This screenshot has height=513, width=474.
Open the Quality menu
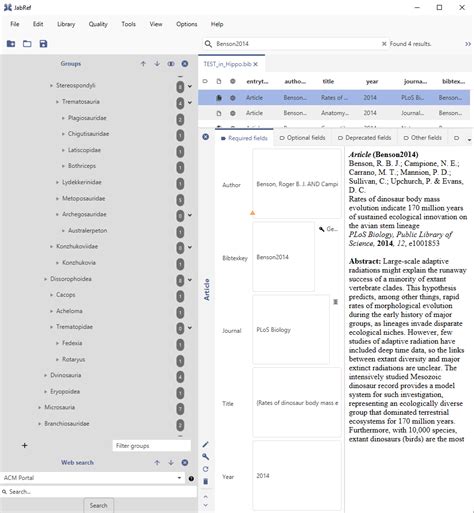98,24
